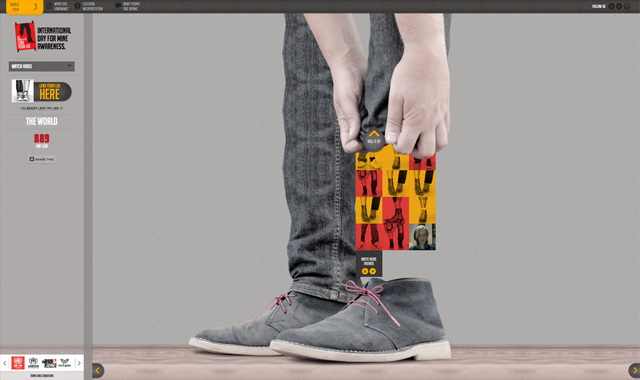640x380 pixels.
Task: Click the UNHCR partner logo
Action: [x=33, y=362]
